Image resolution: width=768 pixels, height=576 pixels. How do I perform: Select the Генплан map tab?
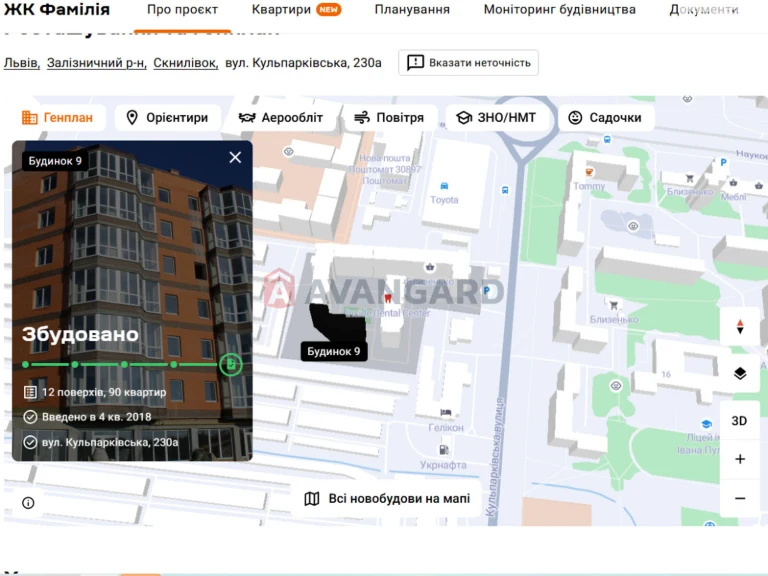57,118
